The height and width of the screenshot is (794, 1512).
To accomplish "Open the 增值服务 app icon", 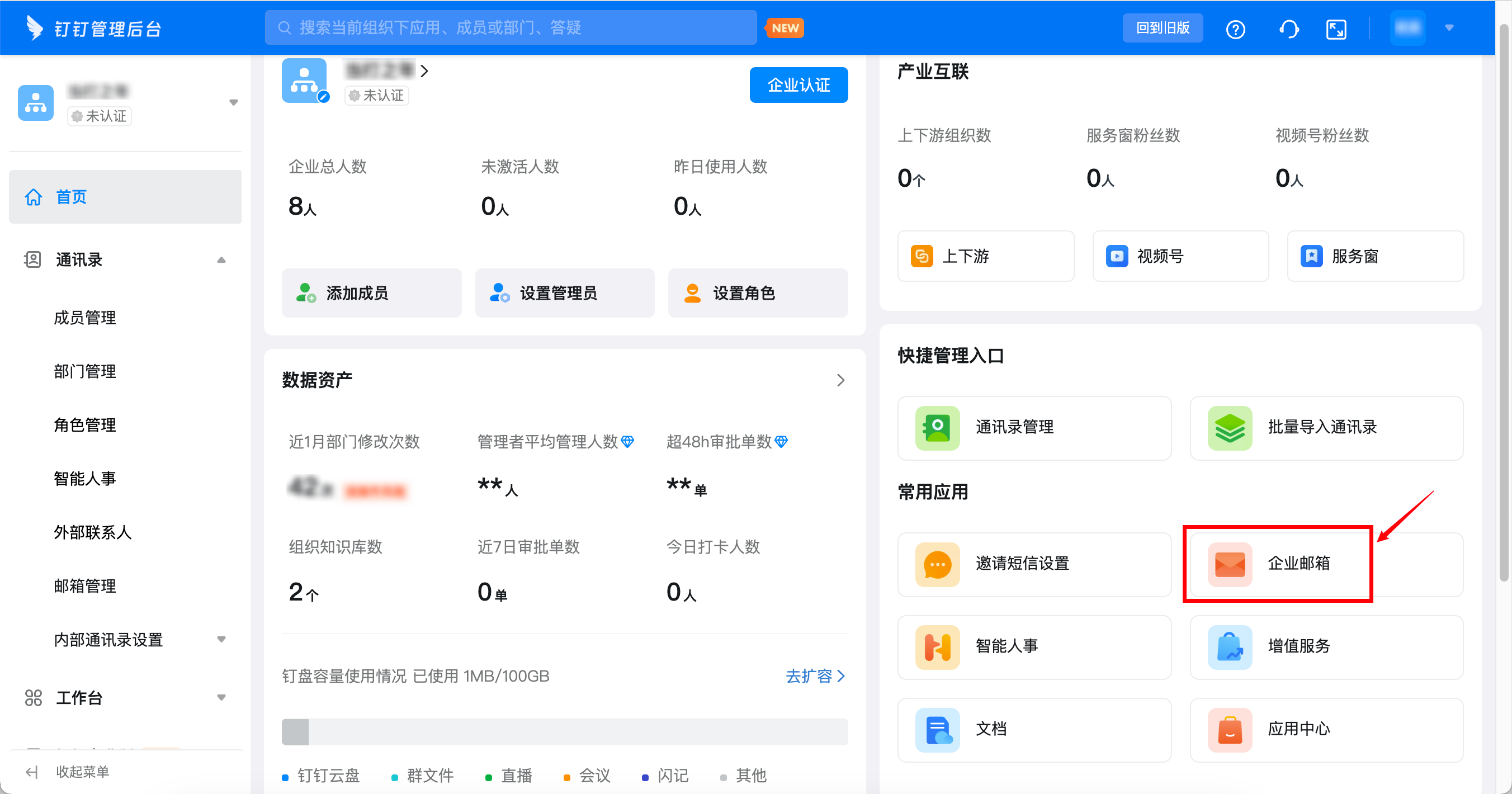I will point(1230,648).
